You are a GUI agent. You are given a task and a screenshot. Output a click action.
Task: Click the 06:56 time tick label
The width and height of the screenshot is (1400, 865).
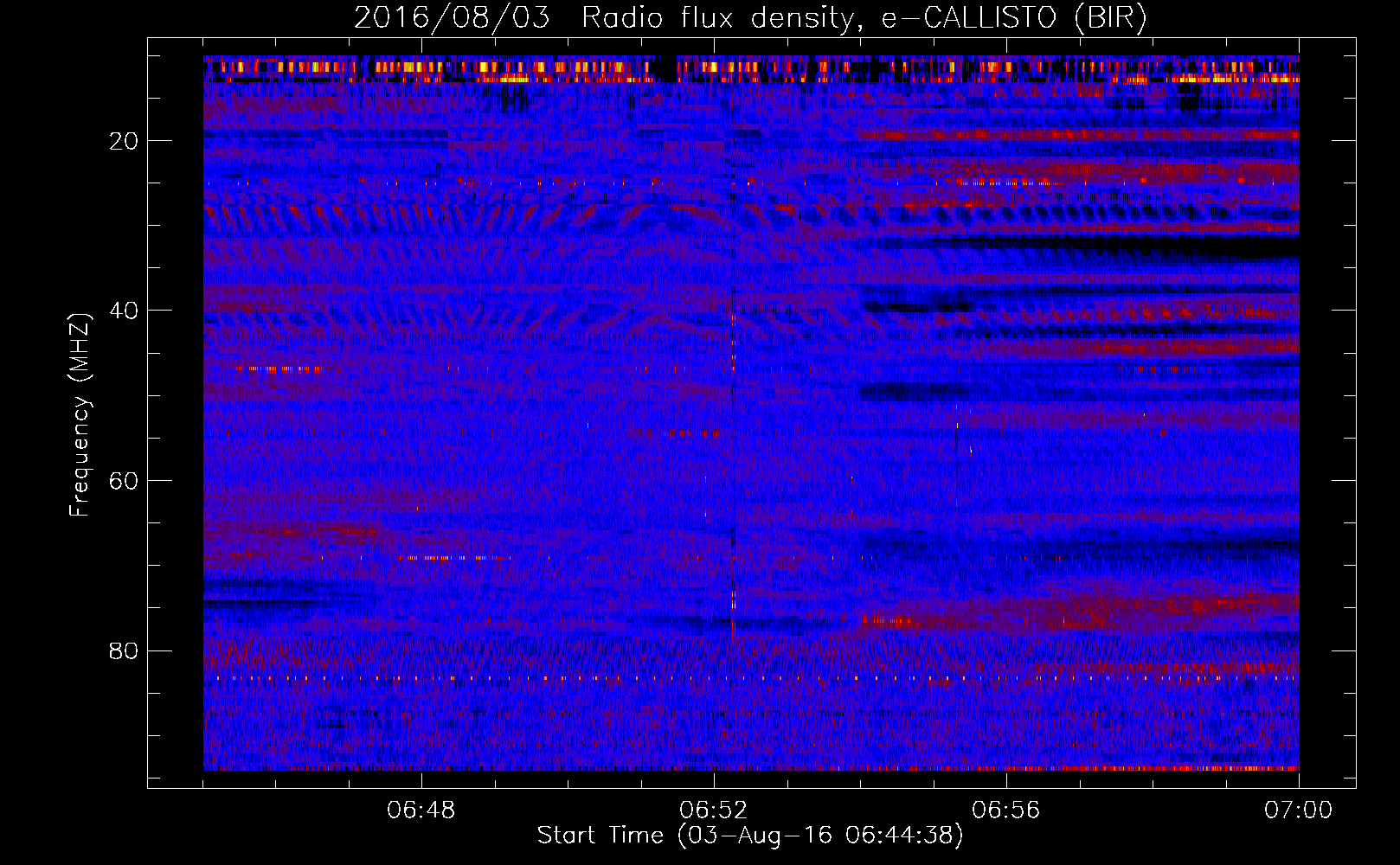click(x=1006, y=811)
